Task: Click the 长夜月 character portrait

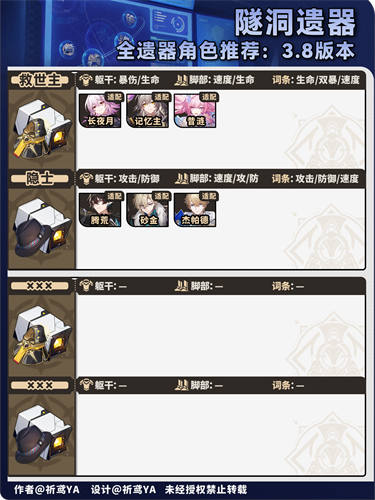Action: [x=100, y=111]
